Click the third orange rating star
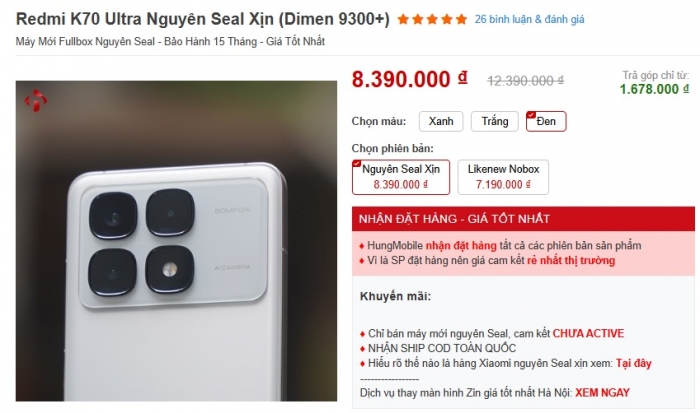The image size is (700, 413). pyautogui.click(x=432, y=19)
